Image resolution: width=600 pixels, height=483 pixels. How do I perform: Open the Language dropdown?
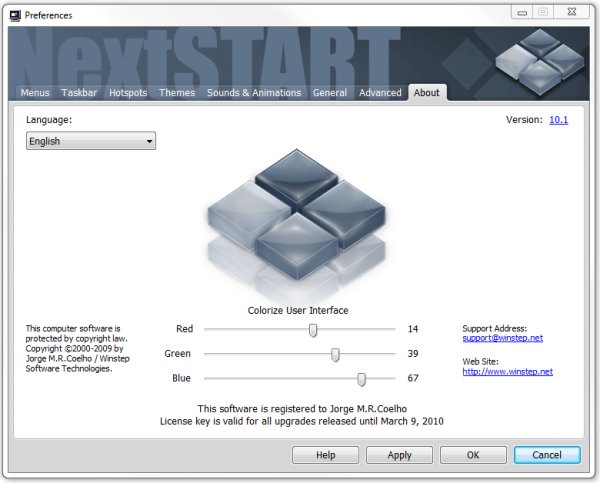(91, 141)
